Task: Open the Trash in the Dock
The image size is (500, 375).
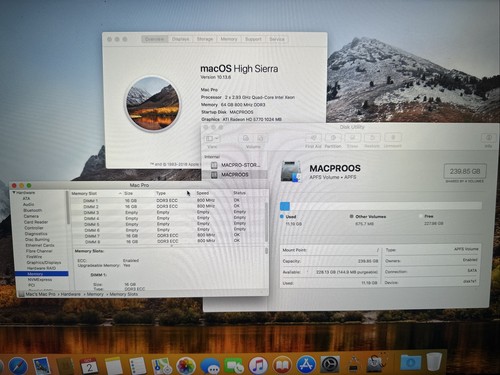Action: tap(434, 361)
